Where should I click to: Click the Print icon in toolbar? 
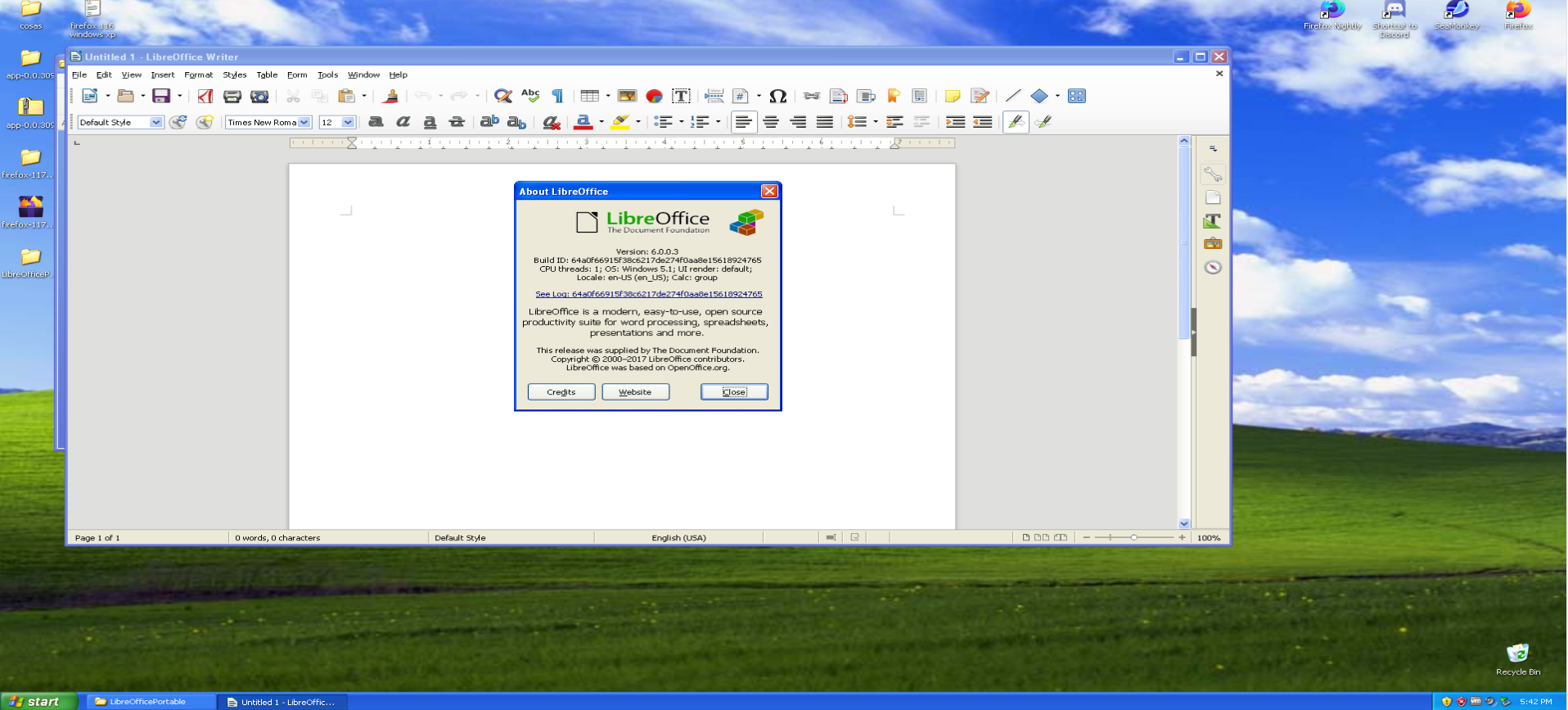tap(232, 96)
